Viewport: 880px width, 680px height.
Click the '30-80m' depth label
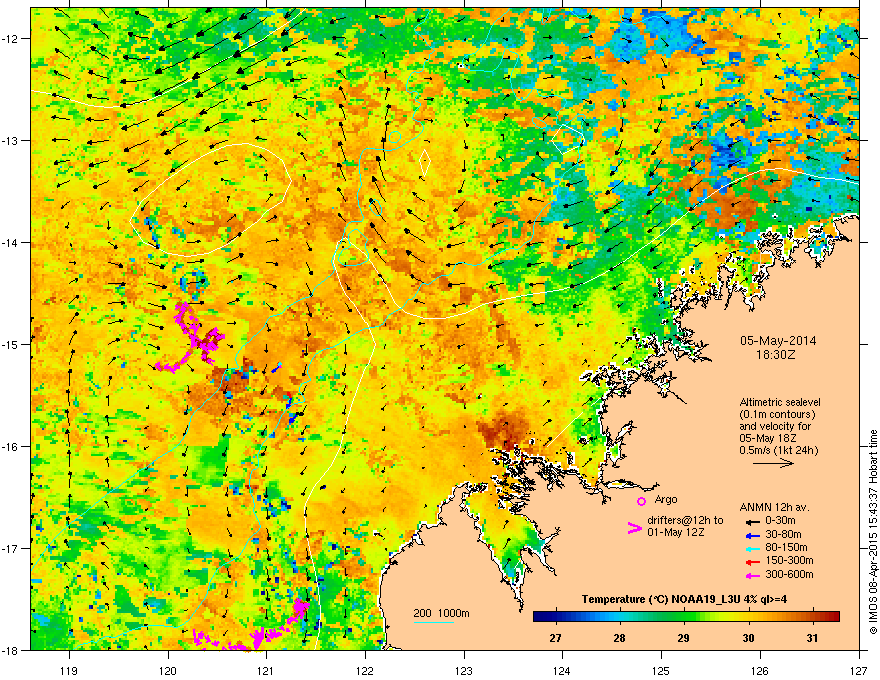point(783,535)
